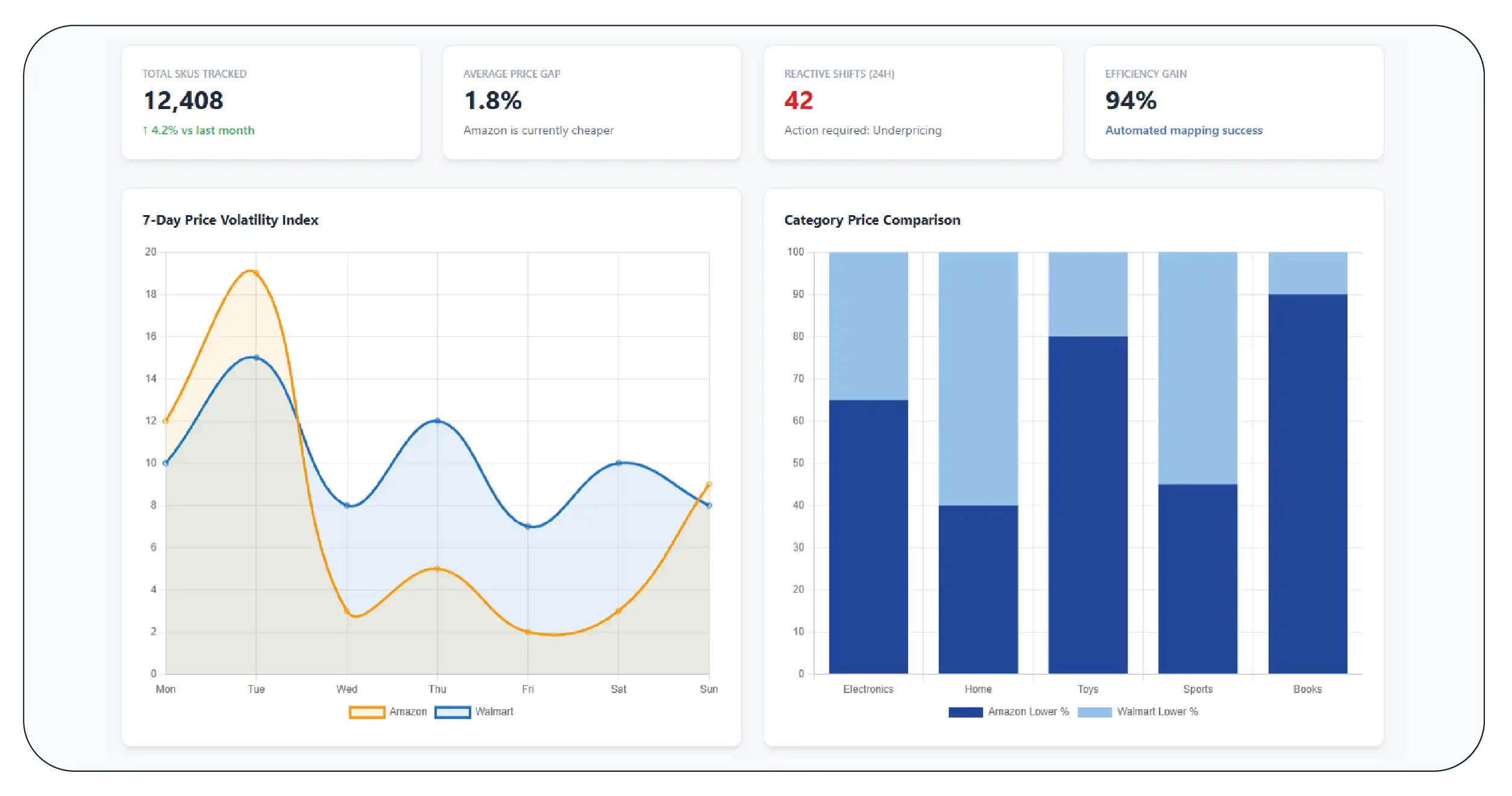Click the Automated mapping success link
1512x796 pixels.
point(1184,131)
